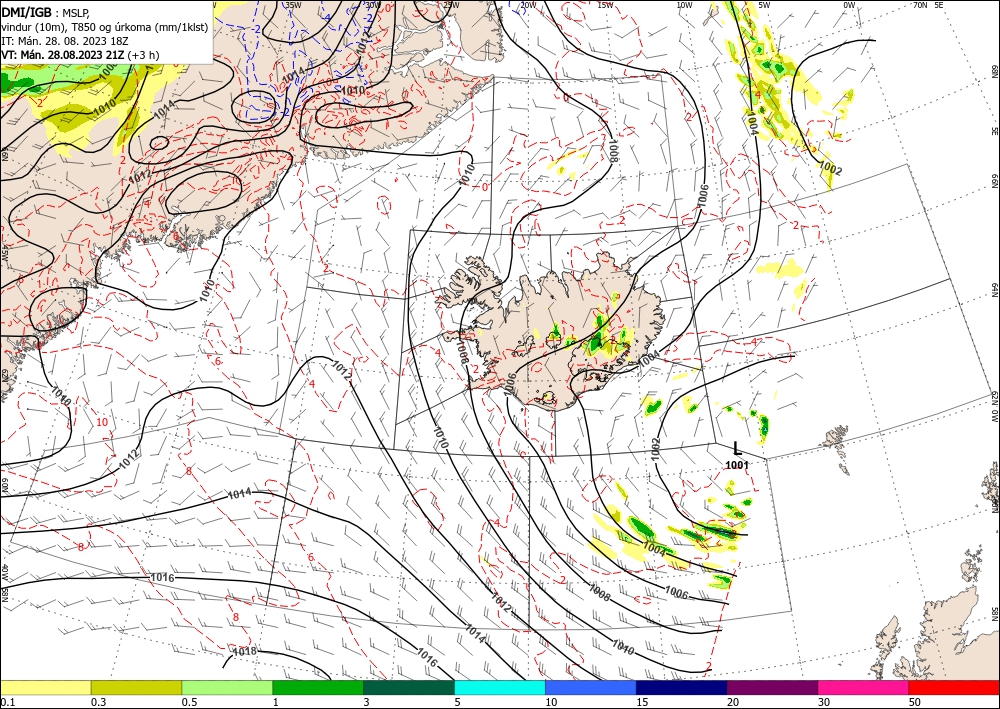Click the yellow 0.1 mm legend swatch

coord(45,687)
